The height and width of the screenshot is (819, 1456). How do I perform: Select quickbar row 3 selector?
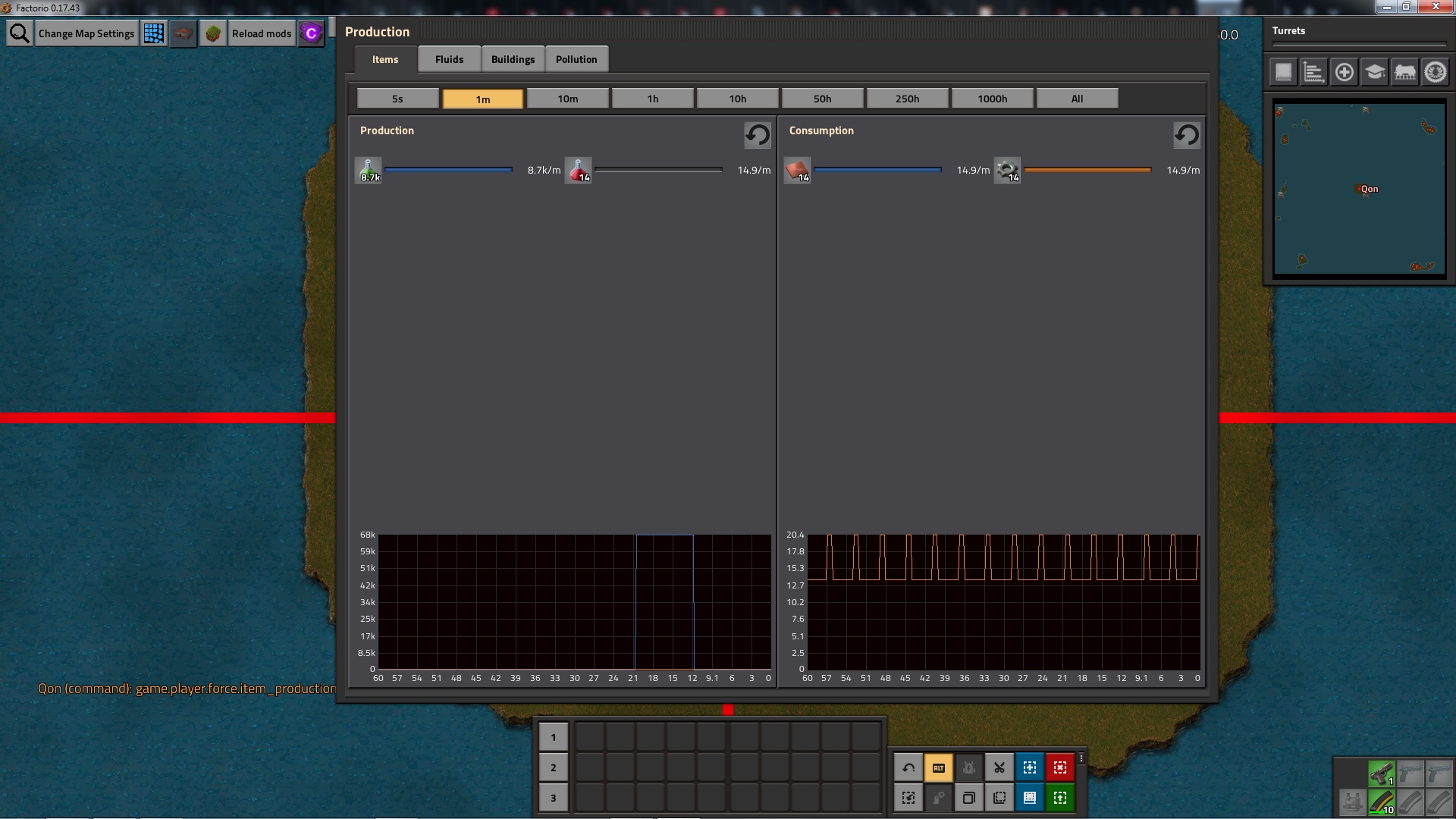[x=553, y=798]
